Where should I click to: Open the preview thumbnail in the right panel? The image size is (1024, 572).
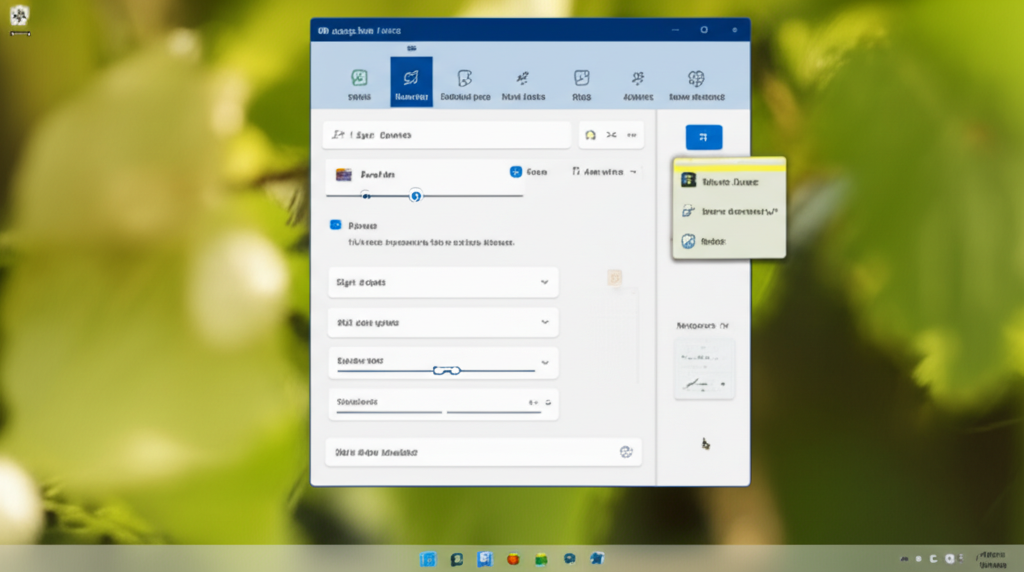(x=703, y=369)
